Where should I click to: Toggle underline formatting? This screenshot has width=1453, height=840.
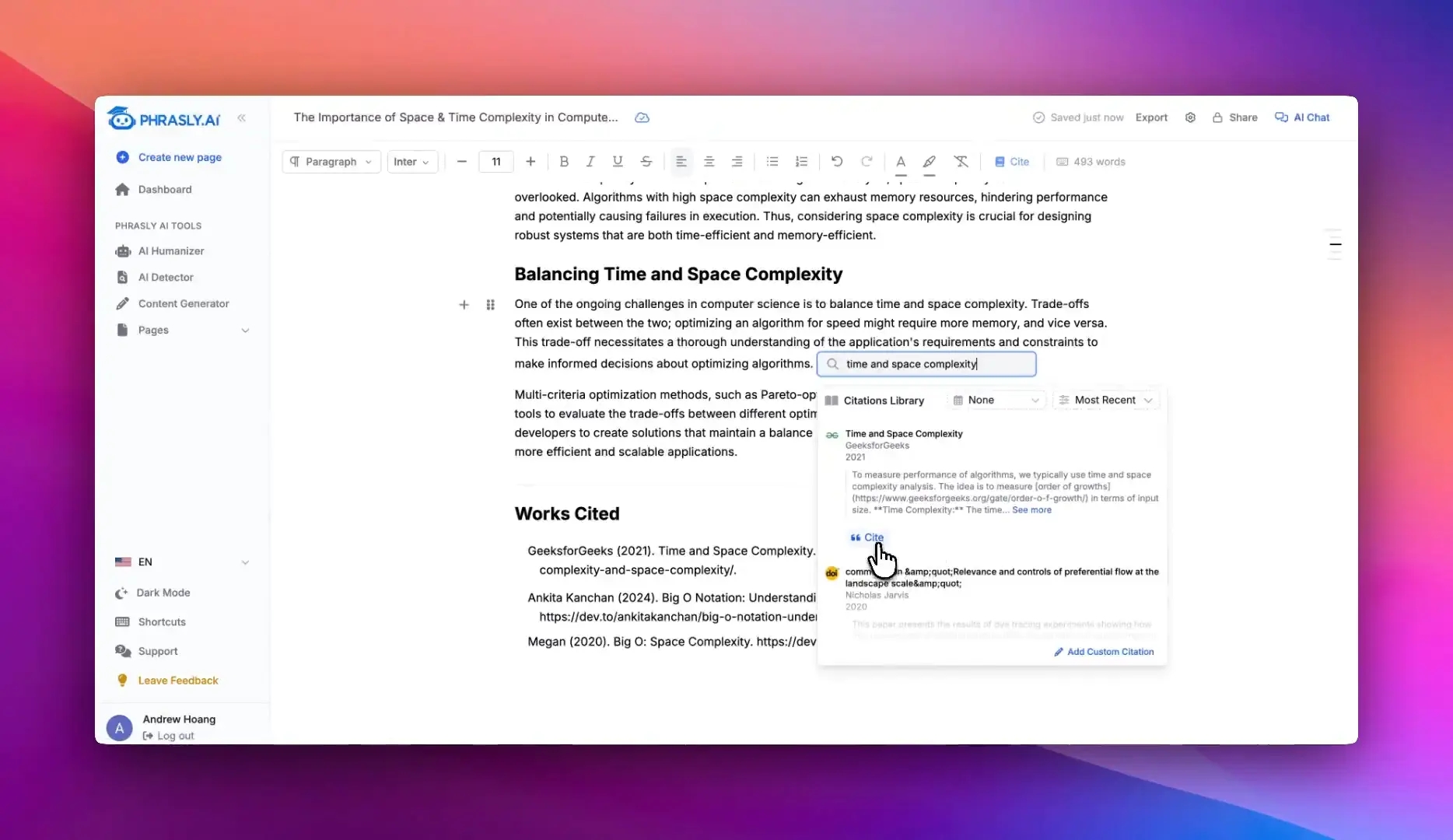click(618, 162)
